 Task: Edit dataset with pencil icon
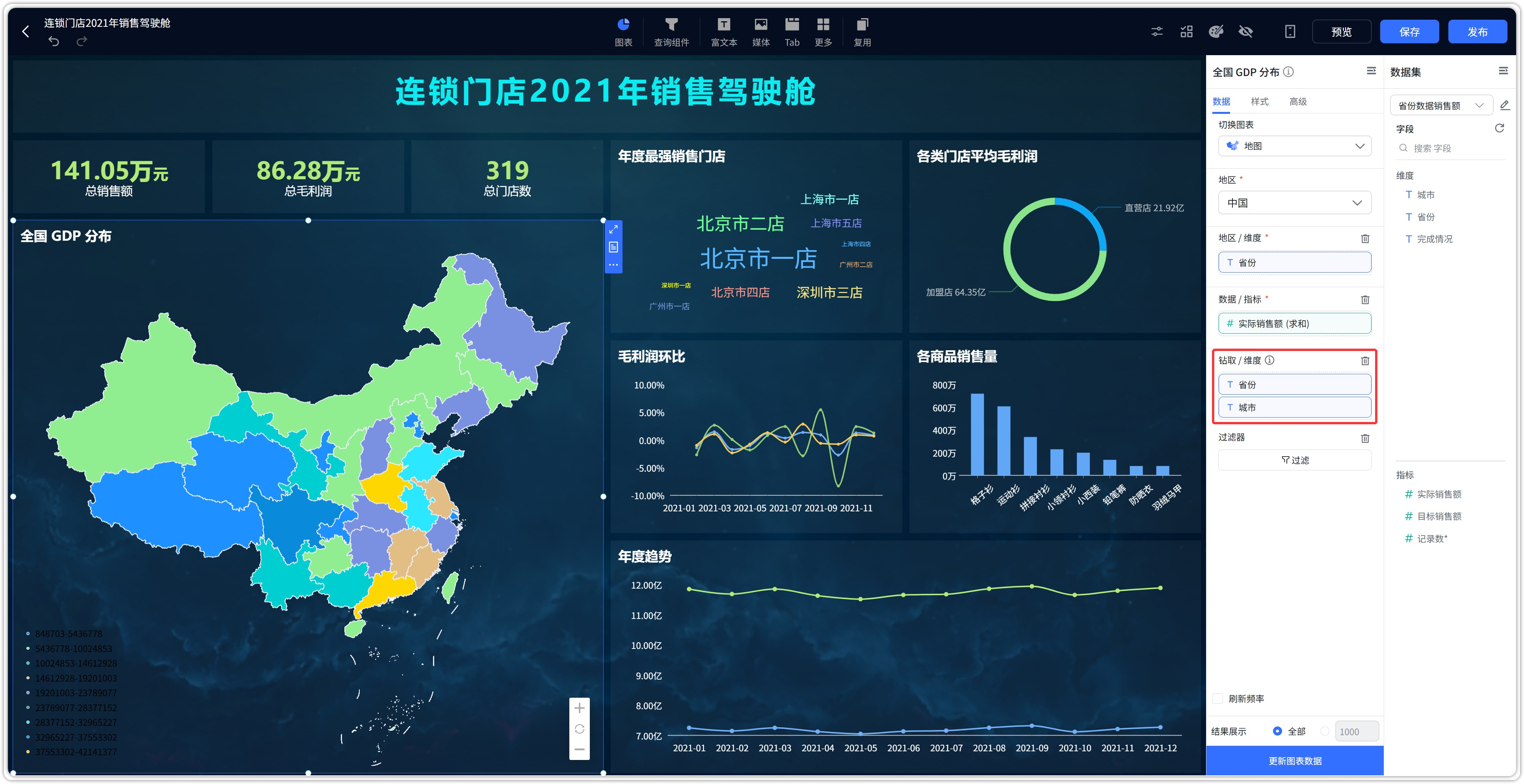click(x=1505, y=105)
